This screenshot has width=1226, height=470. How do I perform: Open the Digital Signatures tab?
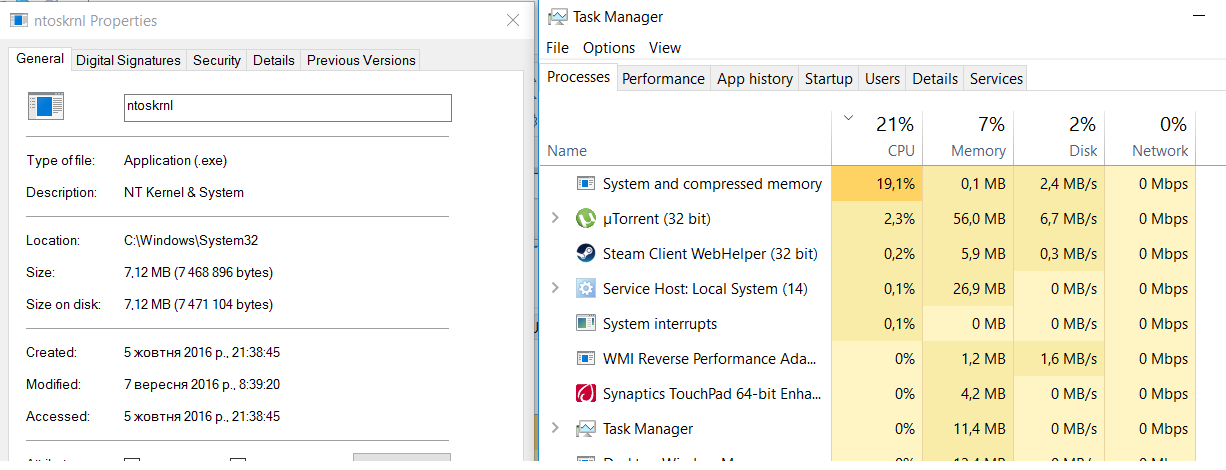tap(129, 60)
